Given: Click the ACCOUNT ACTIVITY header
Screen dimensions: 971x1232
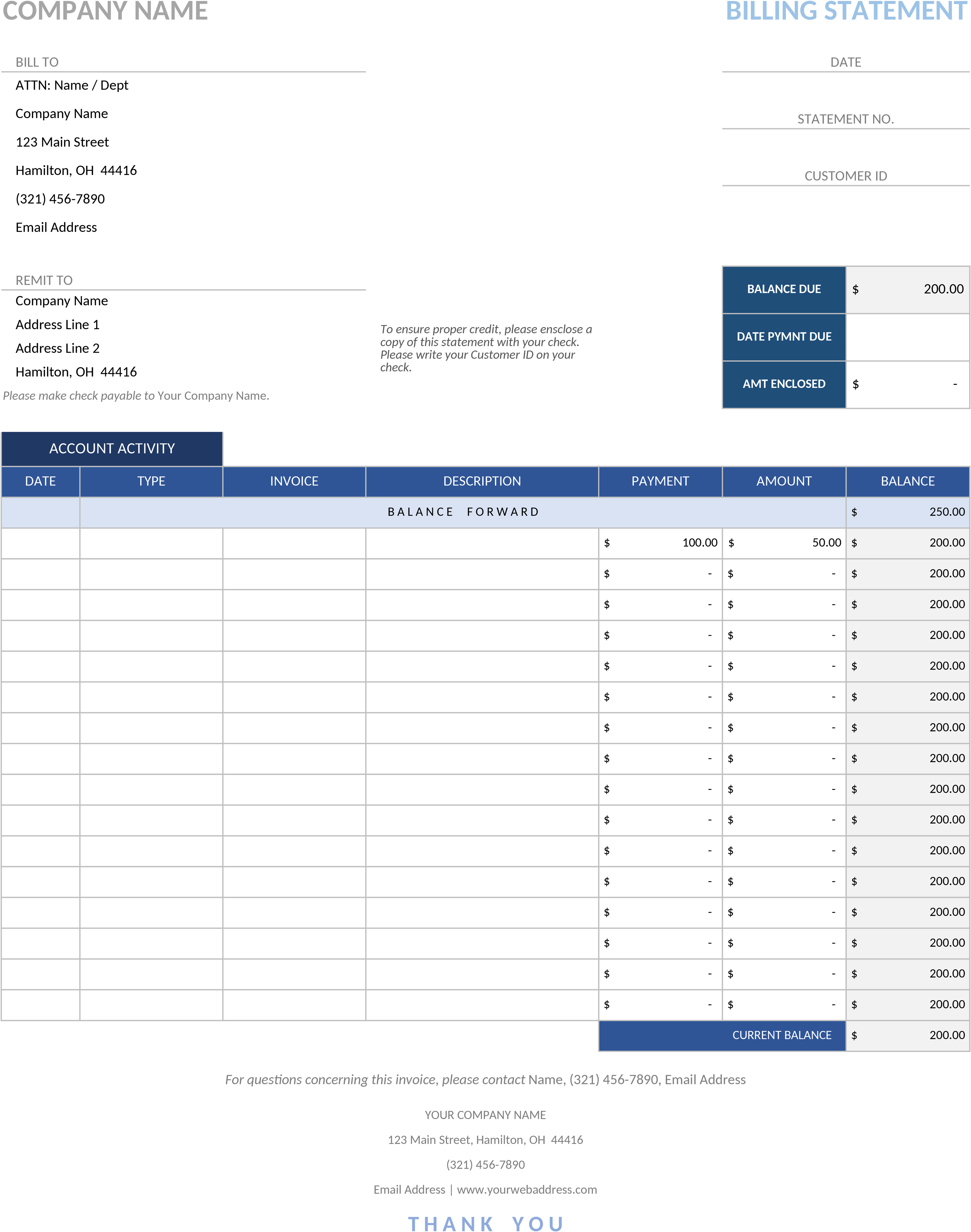Looking at the screenshot, I should pos(112,449).
